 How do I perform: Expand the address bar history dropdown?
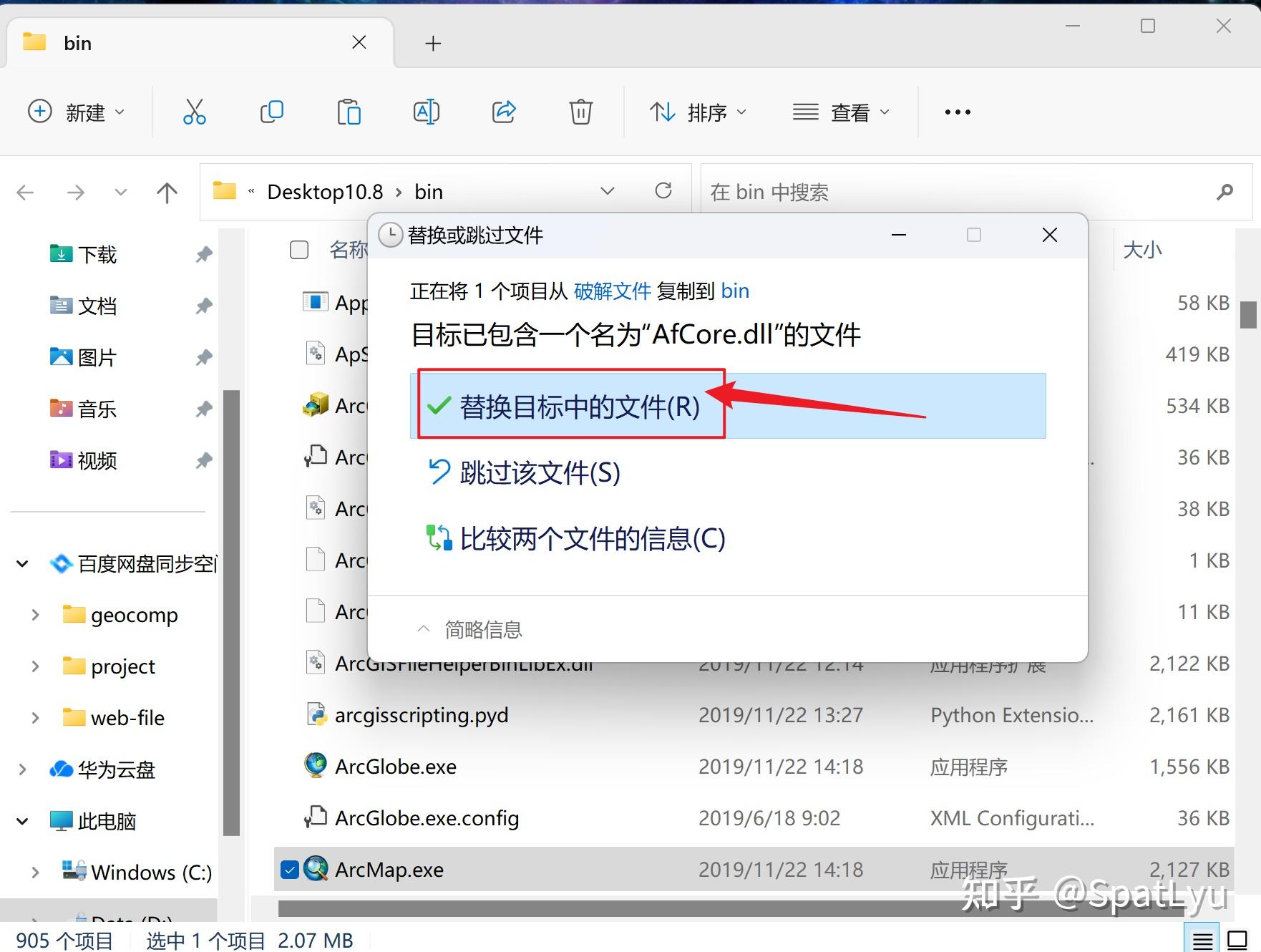608,190
